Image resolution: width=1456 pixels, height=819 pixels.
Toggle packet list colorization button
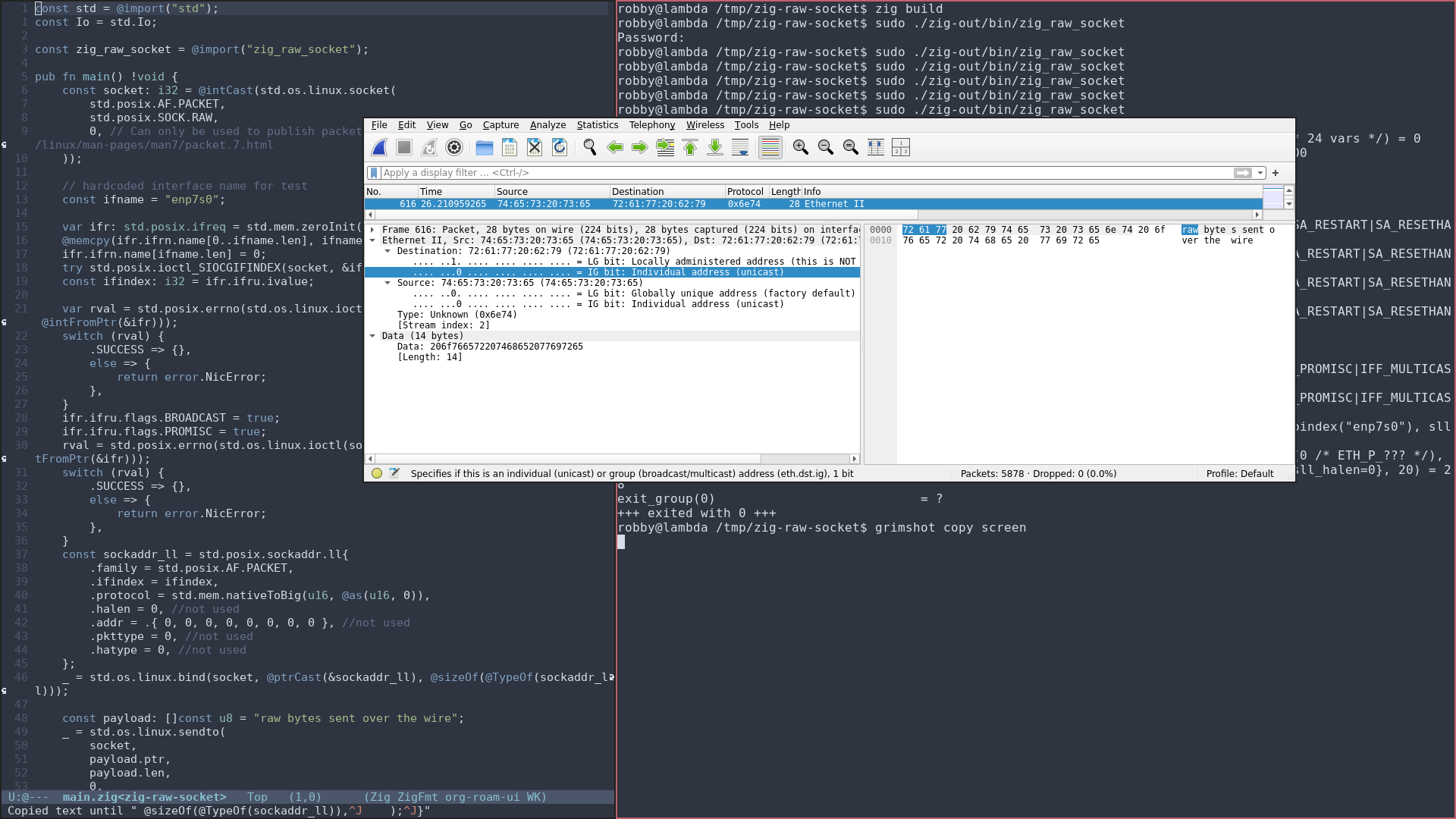770,148
